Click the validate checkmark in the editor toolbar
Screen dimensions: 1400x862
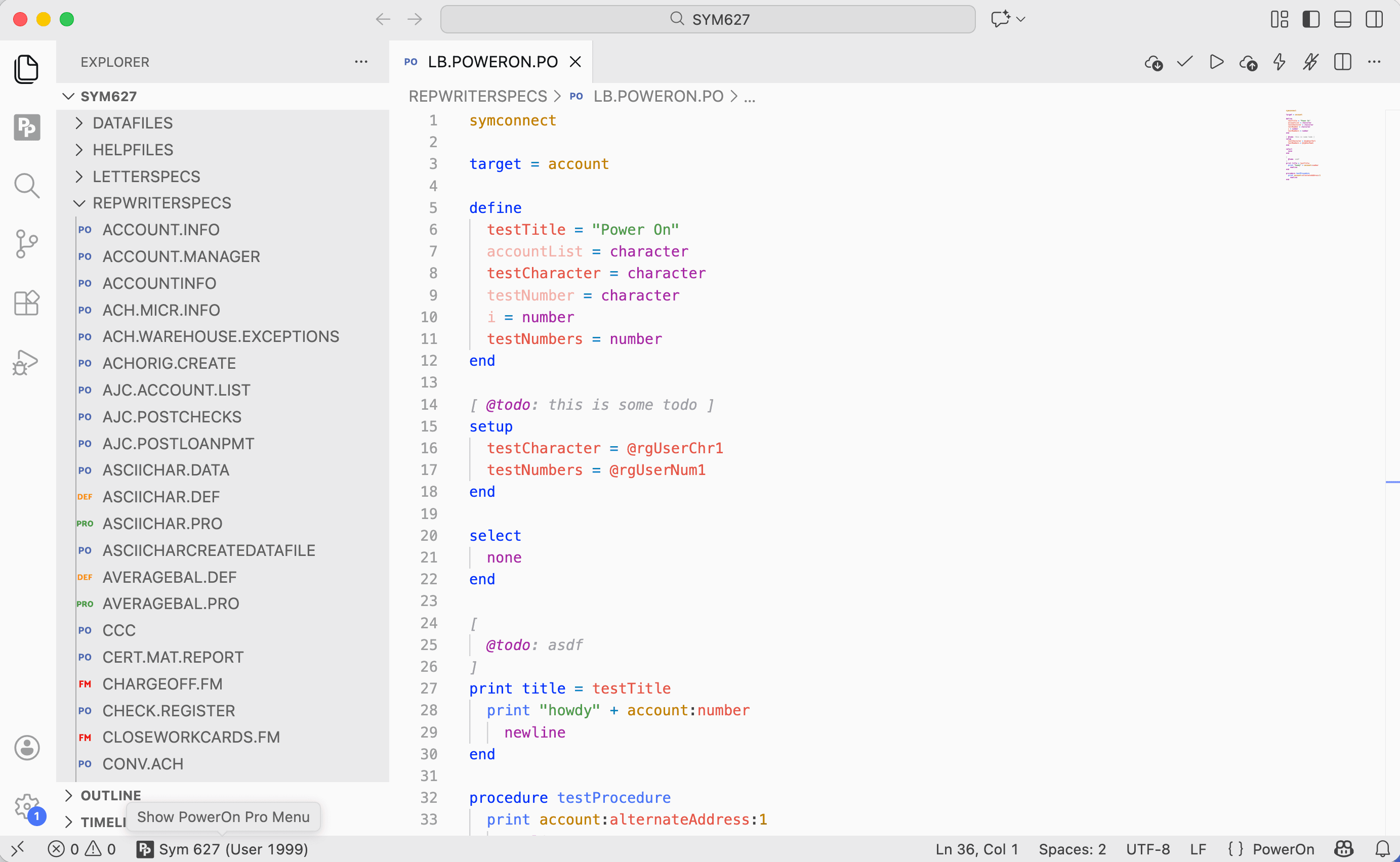(x=1184, y=62)
